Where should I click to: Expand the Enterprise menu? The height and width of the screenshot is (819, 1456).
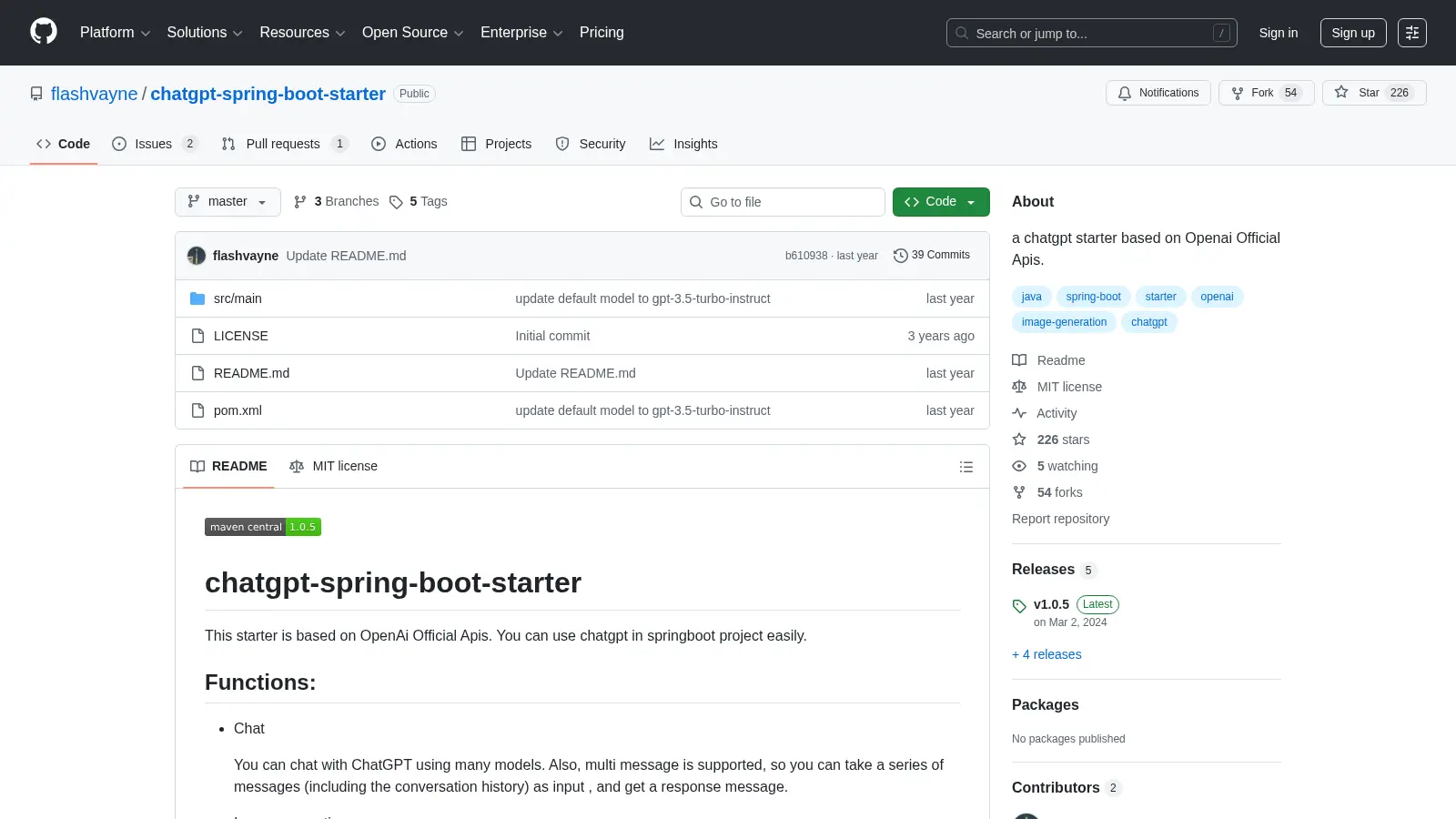pyautogui.click(x=521, y=33)
